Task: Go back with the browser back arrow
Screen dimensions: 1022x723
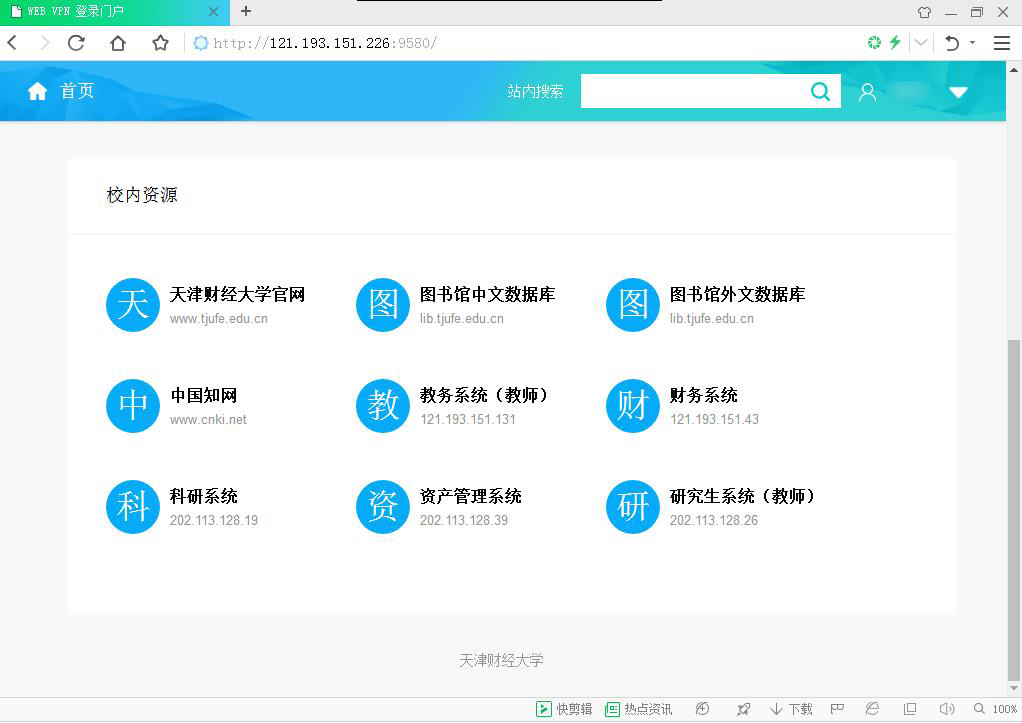Action: coord(12,43)
